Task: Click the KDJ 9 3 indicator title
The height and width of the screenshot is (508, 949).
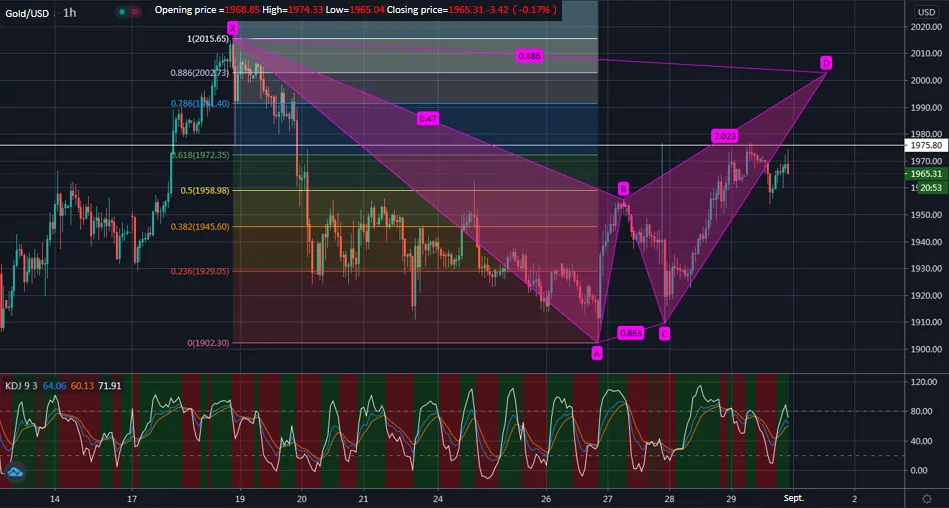Action: tap(21, 386)
